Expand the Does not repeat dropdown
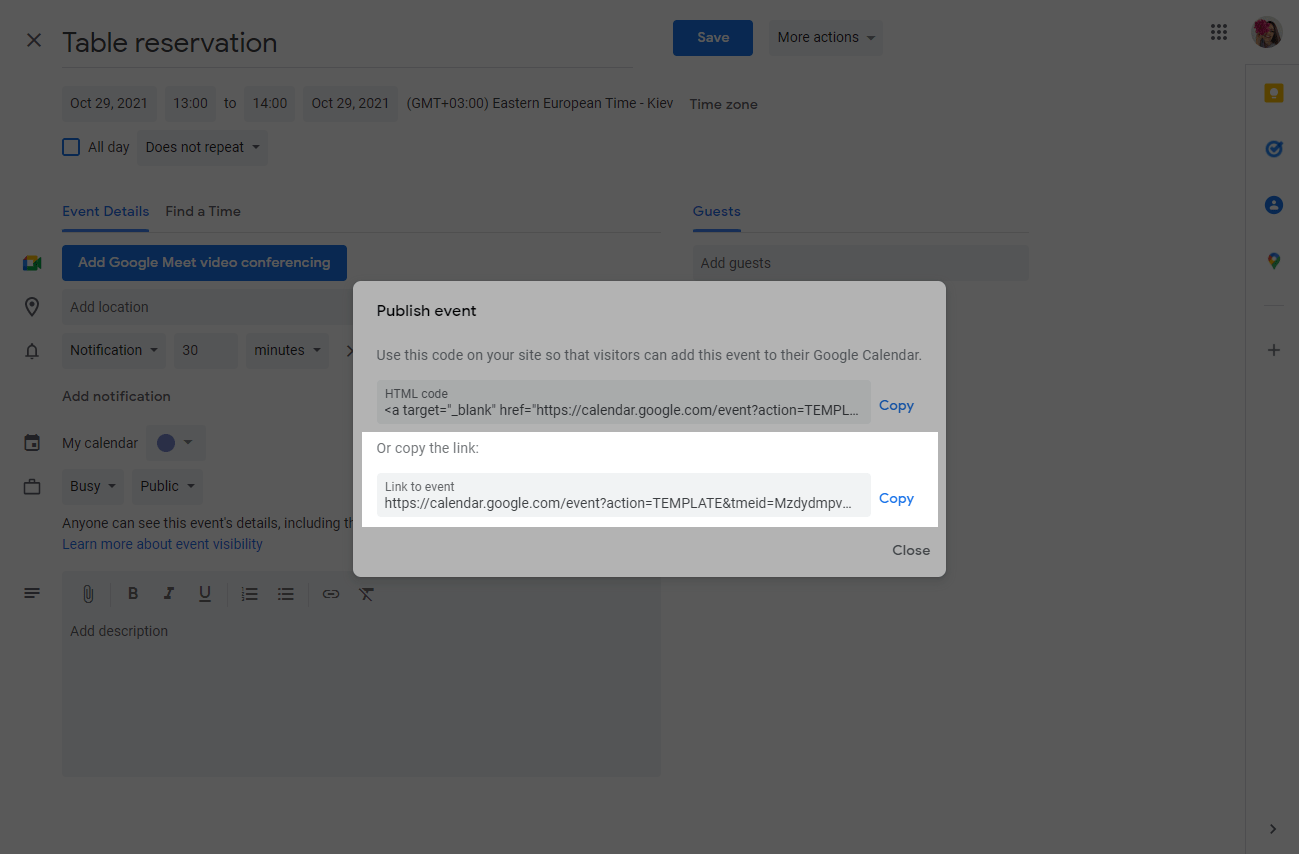 202,147
